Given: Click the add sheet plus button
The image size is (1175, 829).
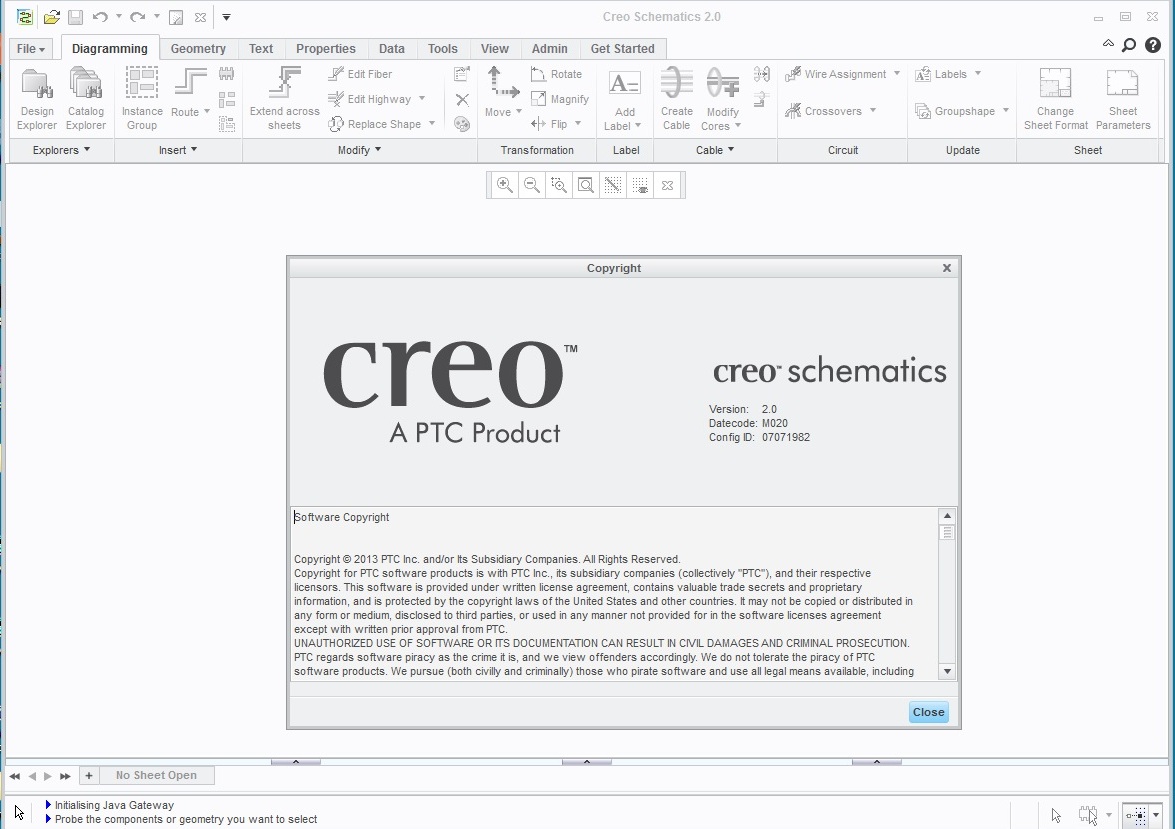Looking at the screenshot, I should click(88, 776).
